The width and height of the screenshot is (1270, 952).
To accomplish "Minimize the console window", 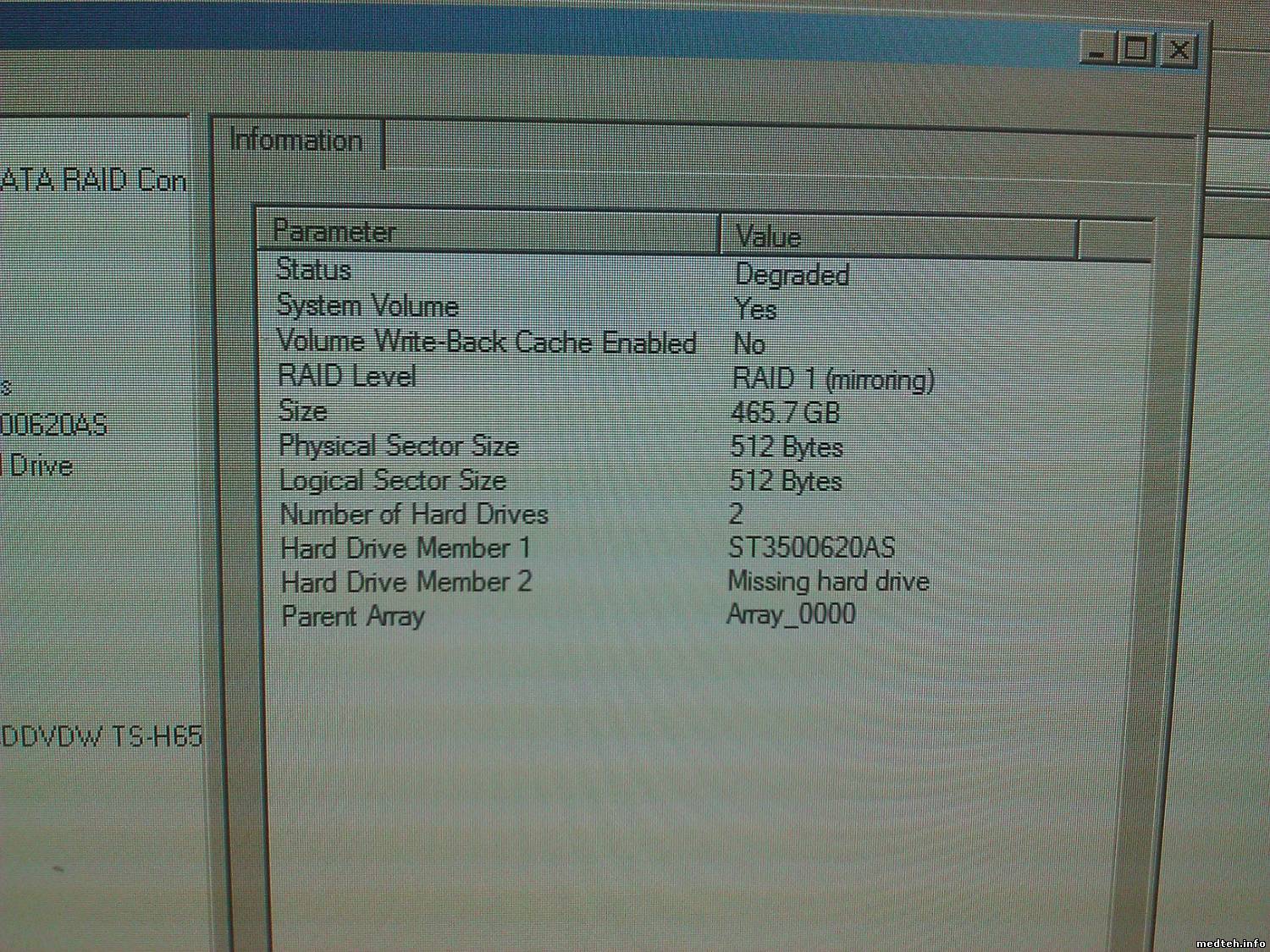I will tap(1098, 49).
